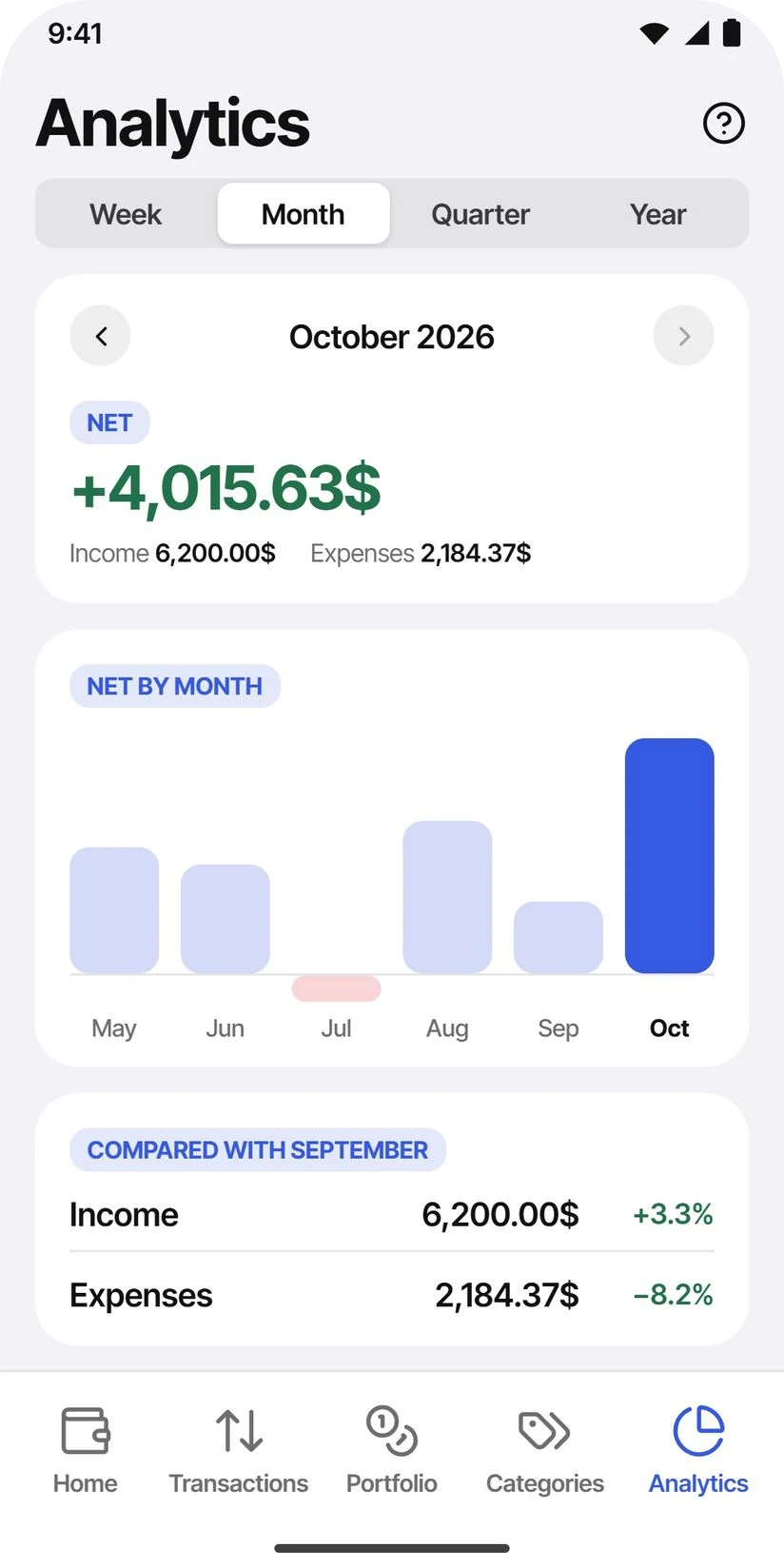Go to next month with right chevron

683,336
